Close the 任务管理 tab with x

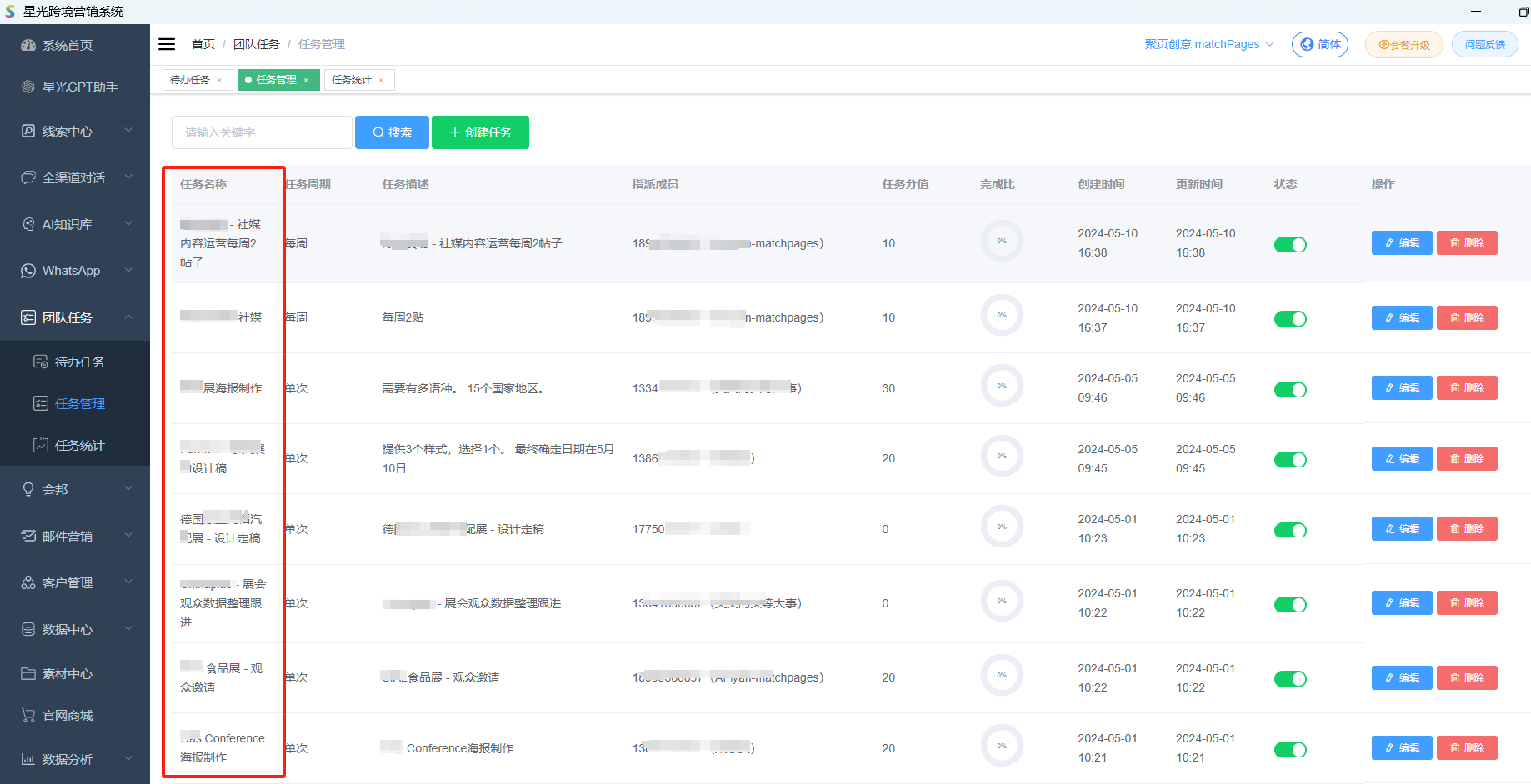tap(306, 80)
